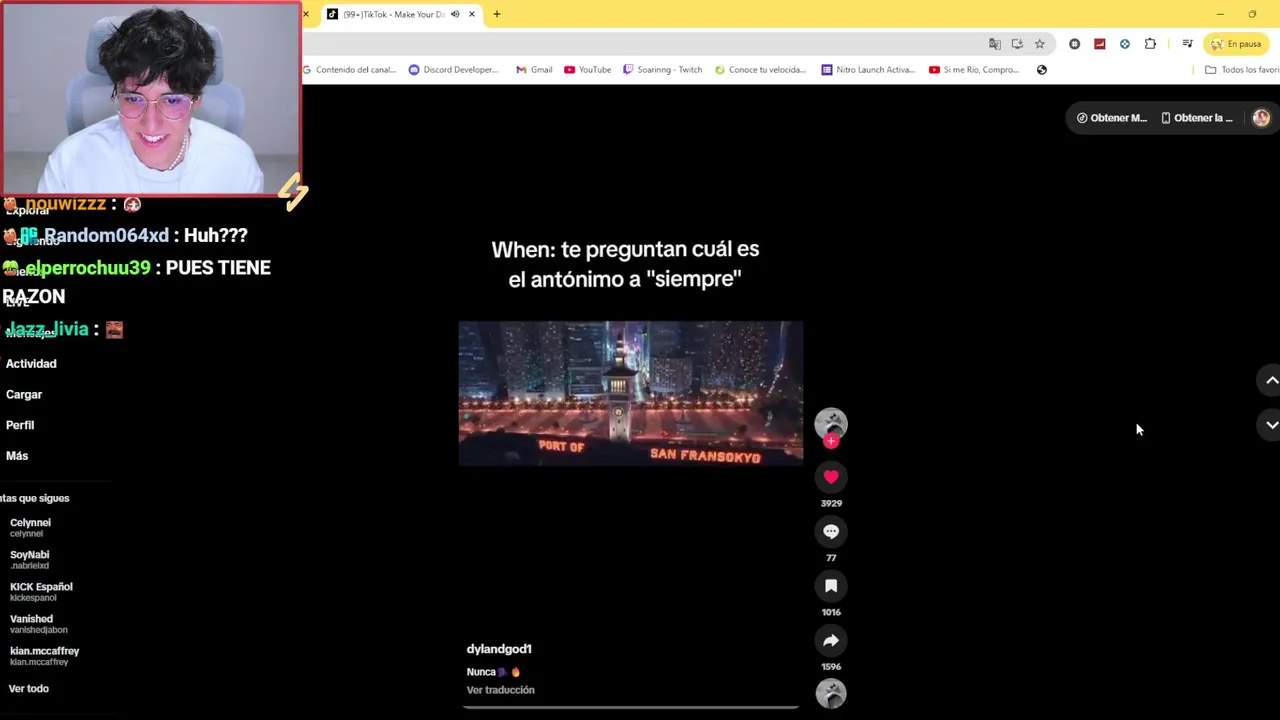This screenshot has width=1280, height=720.
Task: Pause the San Fransokyo video frame
Action: (630, 393)
